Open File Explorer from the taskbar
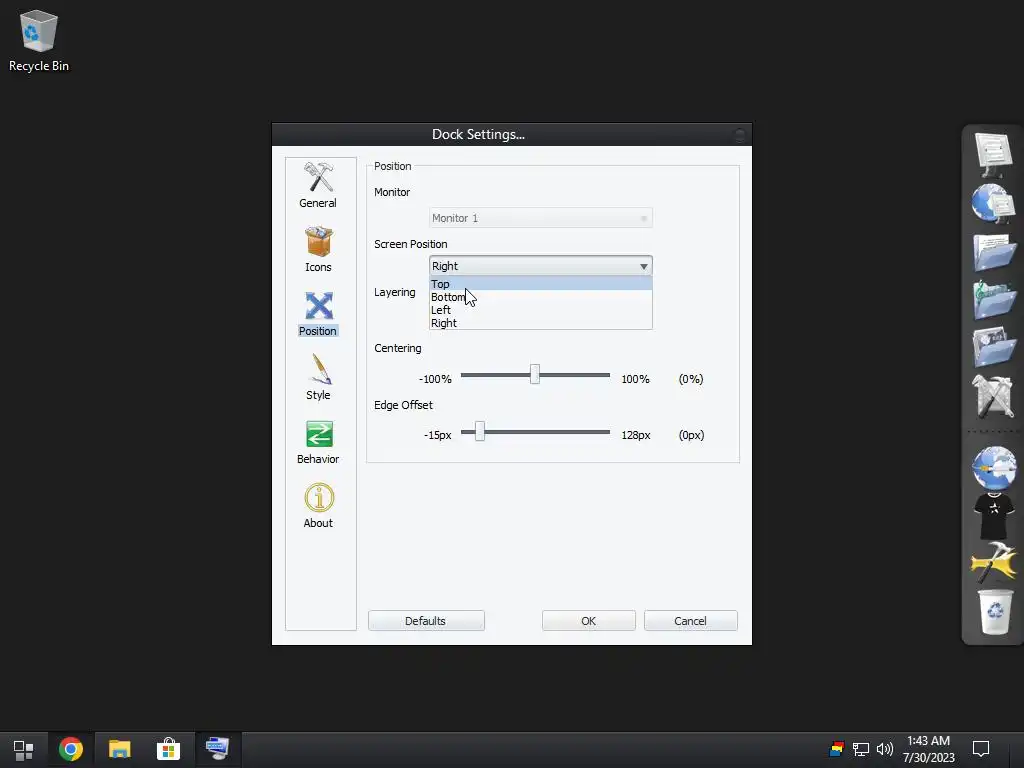Viewport: 1024px width, 768px height. point(120,749)
